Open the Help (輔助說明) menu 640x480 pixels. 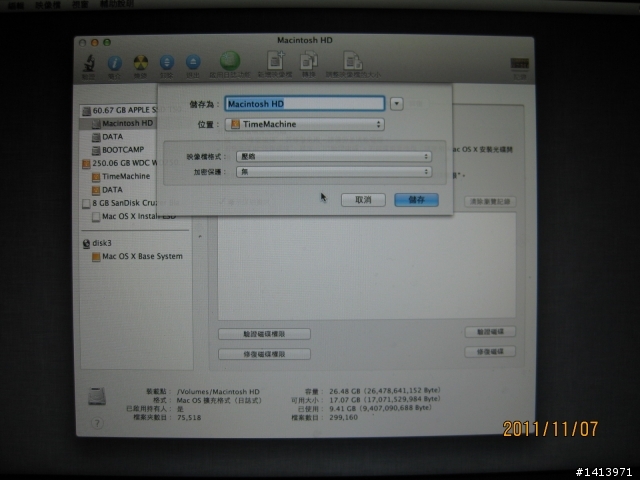(117, 4)
